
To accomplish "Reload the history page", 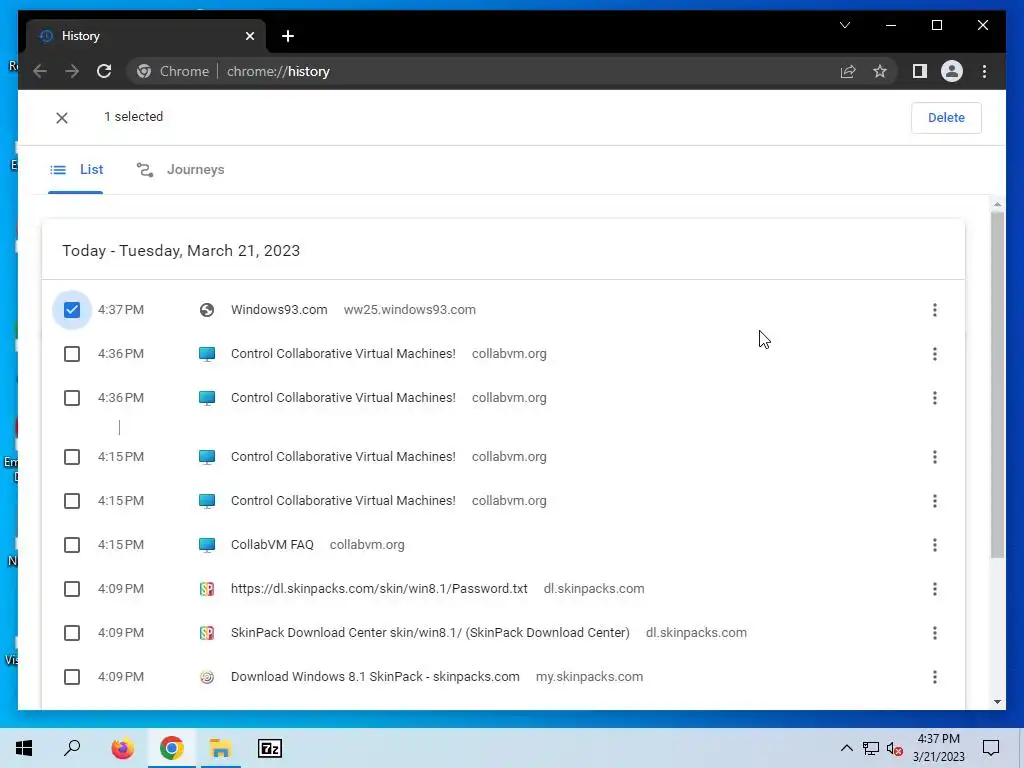I will pos(104,71).
